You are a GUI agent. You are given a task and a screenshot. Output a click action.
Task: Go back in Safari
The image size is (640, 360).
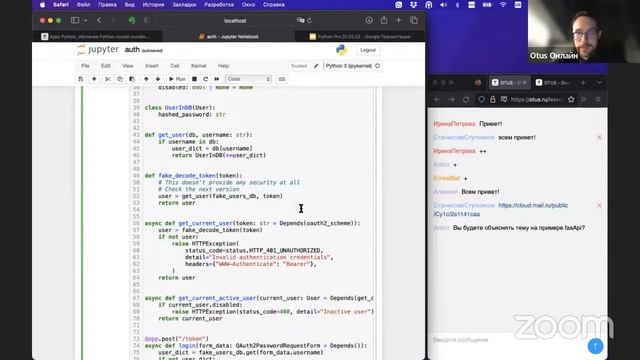point(99,20)
